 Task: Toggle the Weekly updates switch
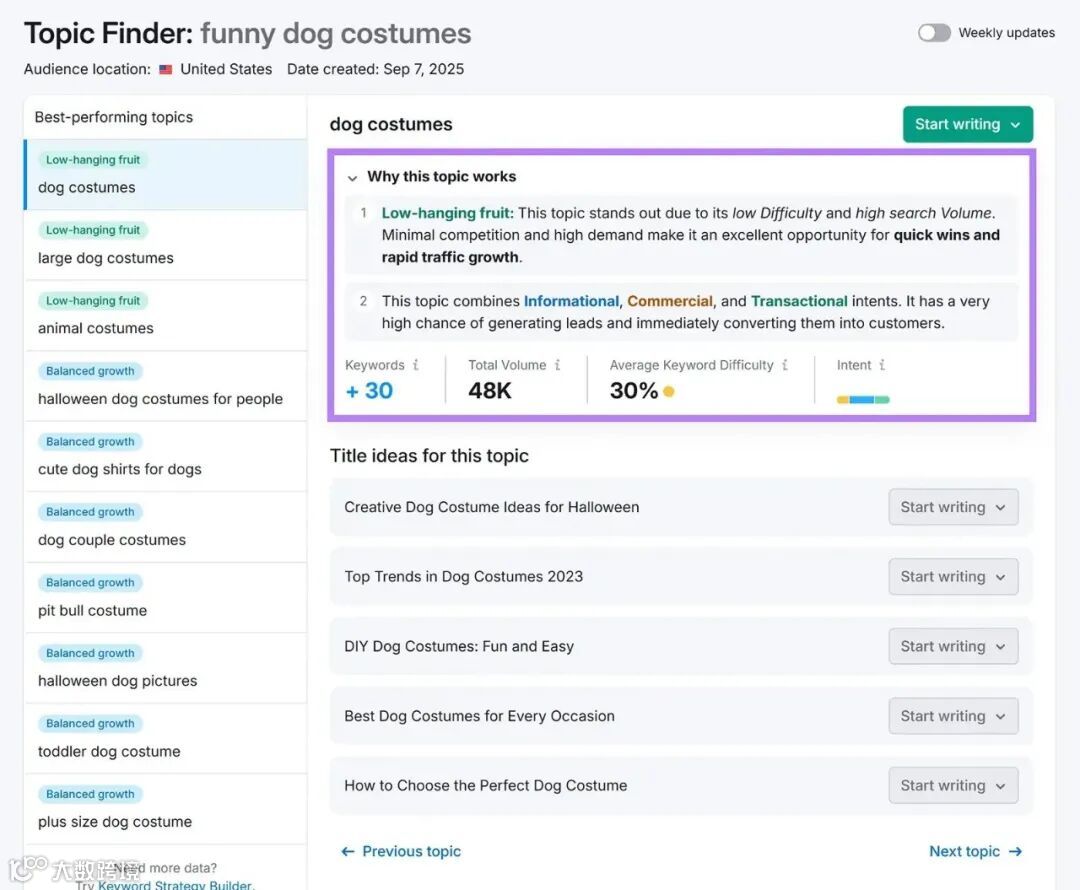click(x=934, y=33)
